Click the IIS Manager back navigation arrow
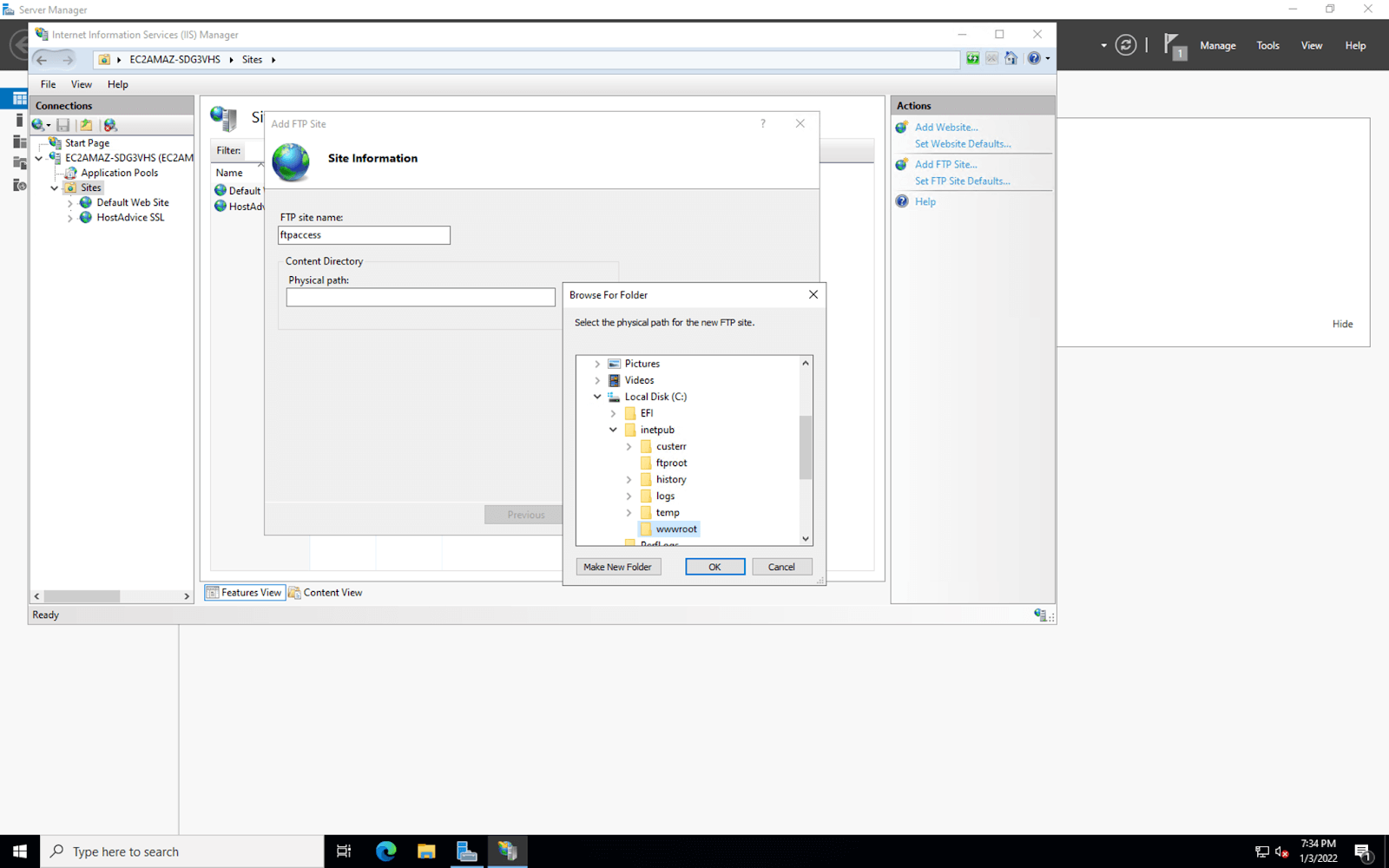 tap(42, 59)
